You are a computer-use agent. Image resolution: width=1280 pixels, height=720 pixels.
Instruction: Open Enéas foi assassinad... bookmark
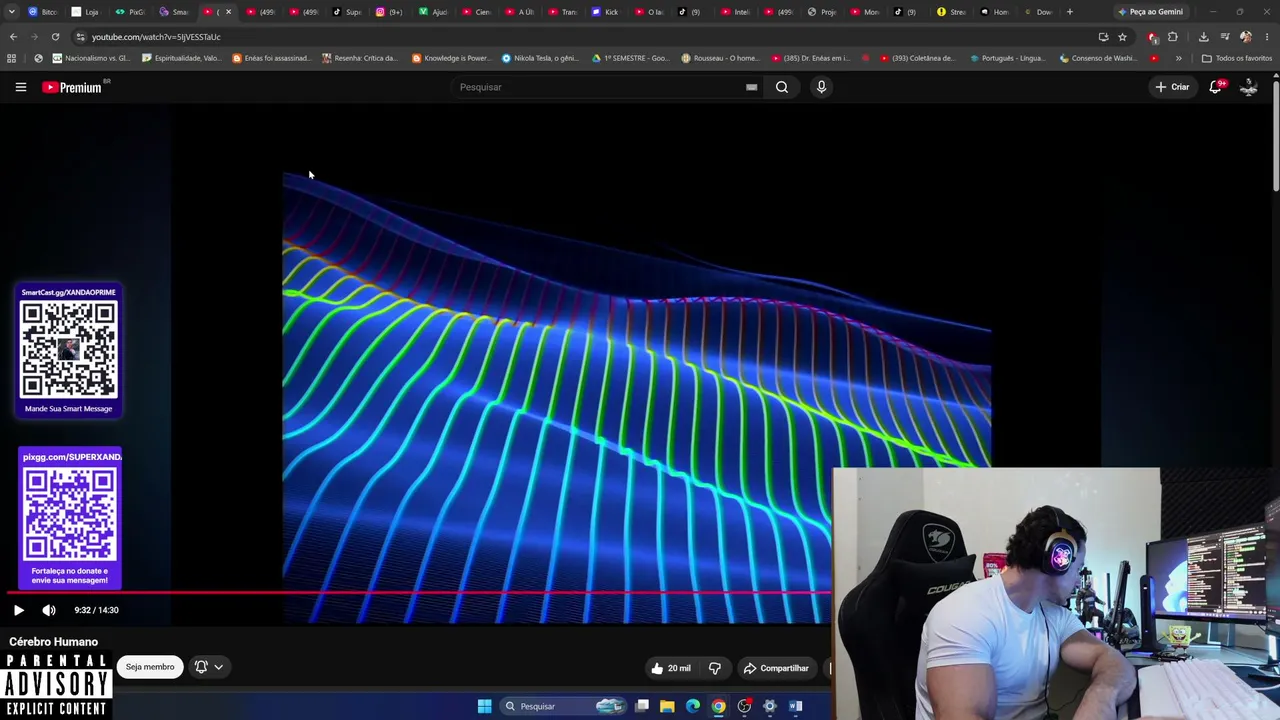[272, 58]
